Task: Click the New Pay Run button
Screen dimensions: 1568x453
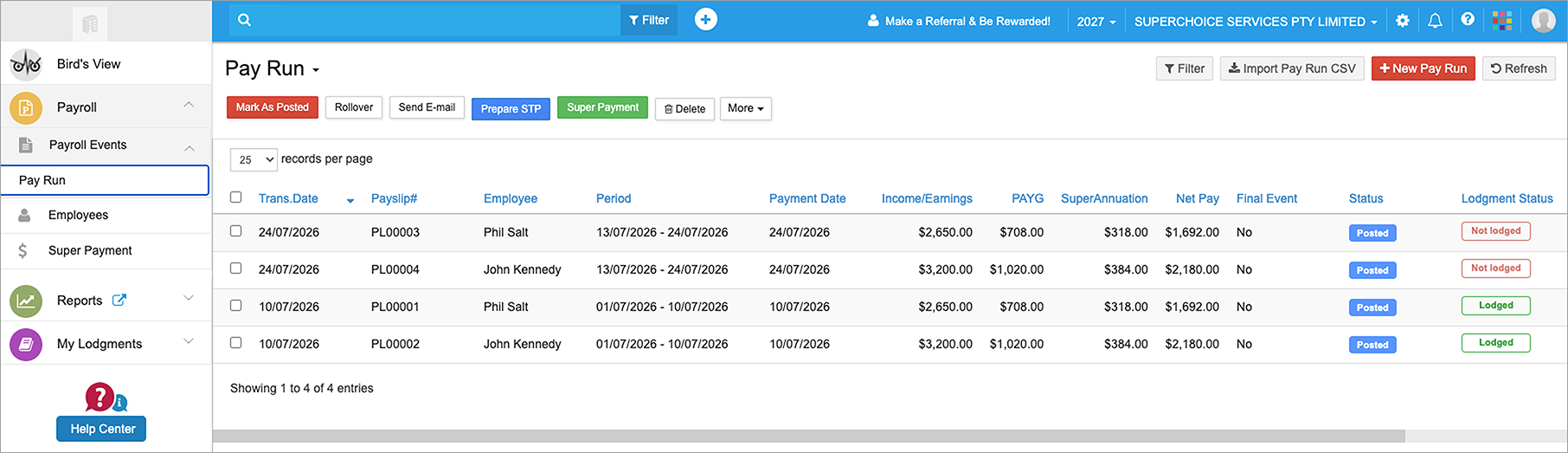Action: coord(1423,68)
